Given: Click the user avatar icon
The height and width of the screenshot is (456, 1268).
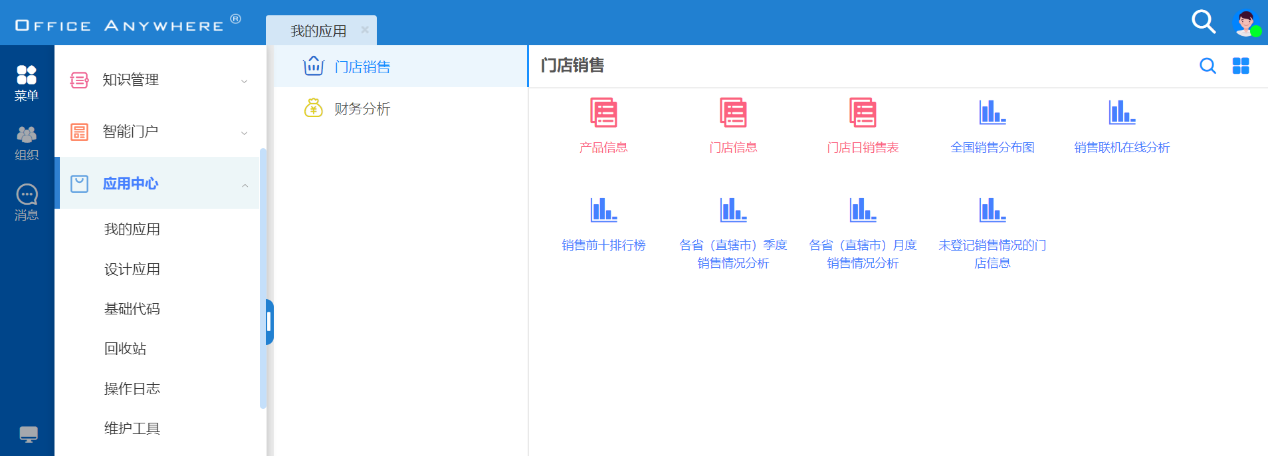Looking at the screenshot, I should 1246,23.
